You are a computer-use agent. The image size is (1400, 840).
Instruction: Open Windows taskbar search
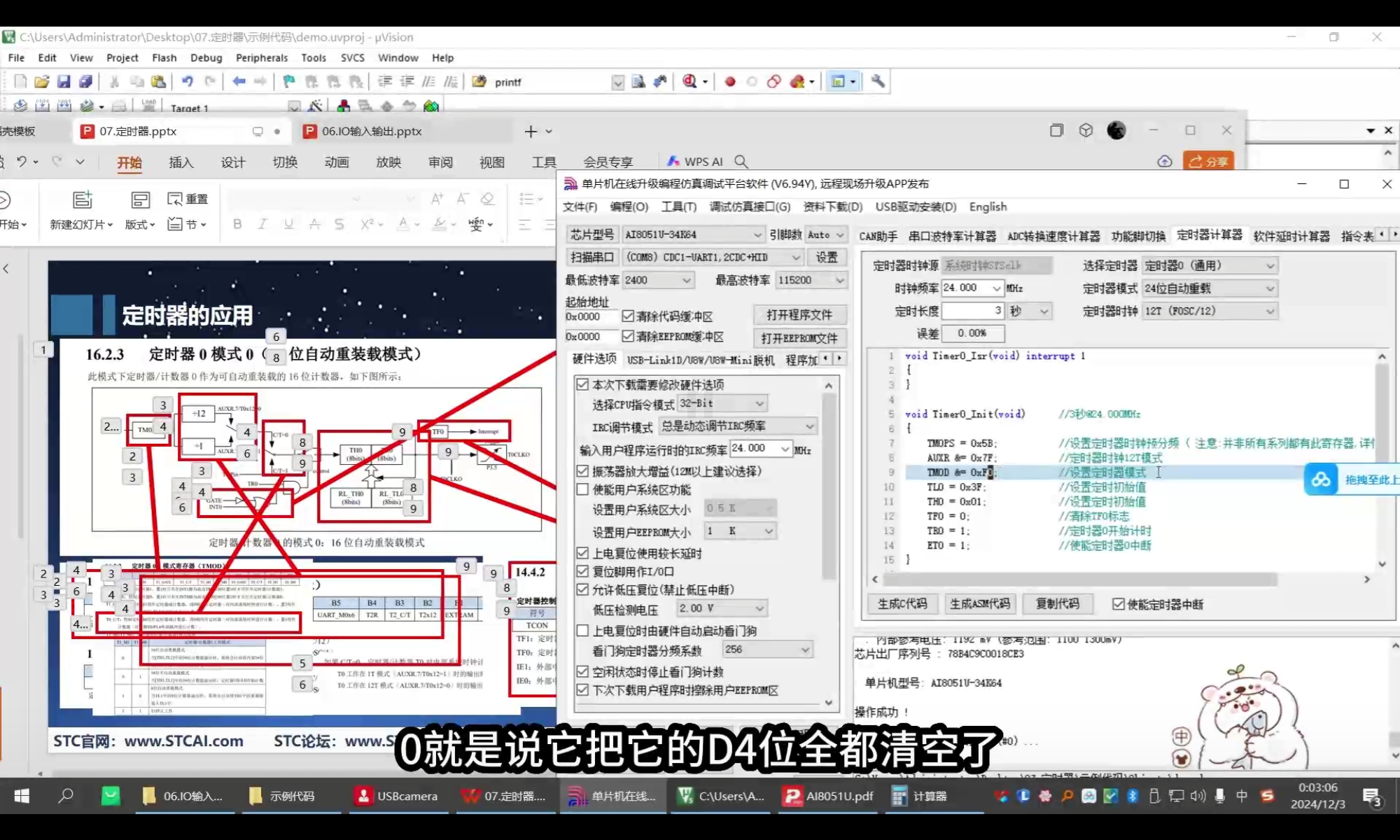click(66, 796)
